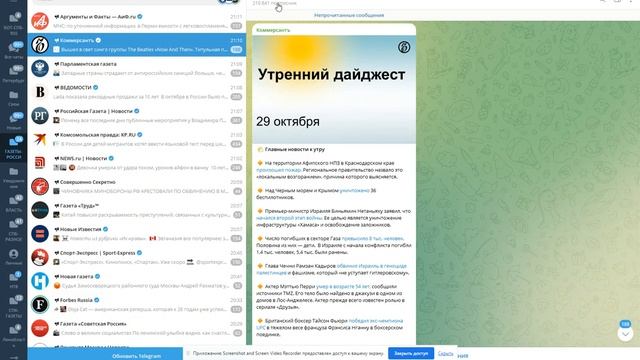Image resolution: width=640 pixels, height=360 pixels.
Task: Open the «Все чаты» folder in sidebar
Action: pos(13,51)
